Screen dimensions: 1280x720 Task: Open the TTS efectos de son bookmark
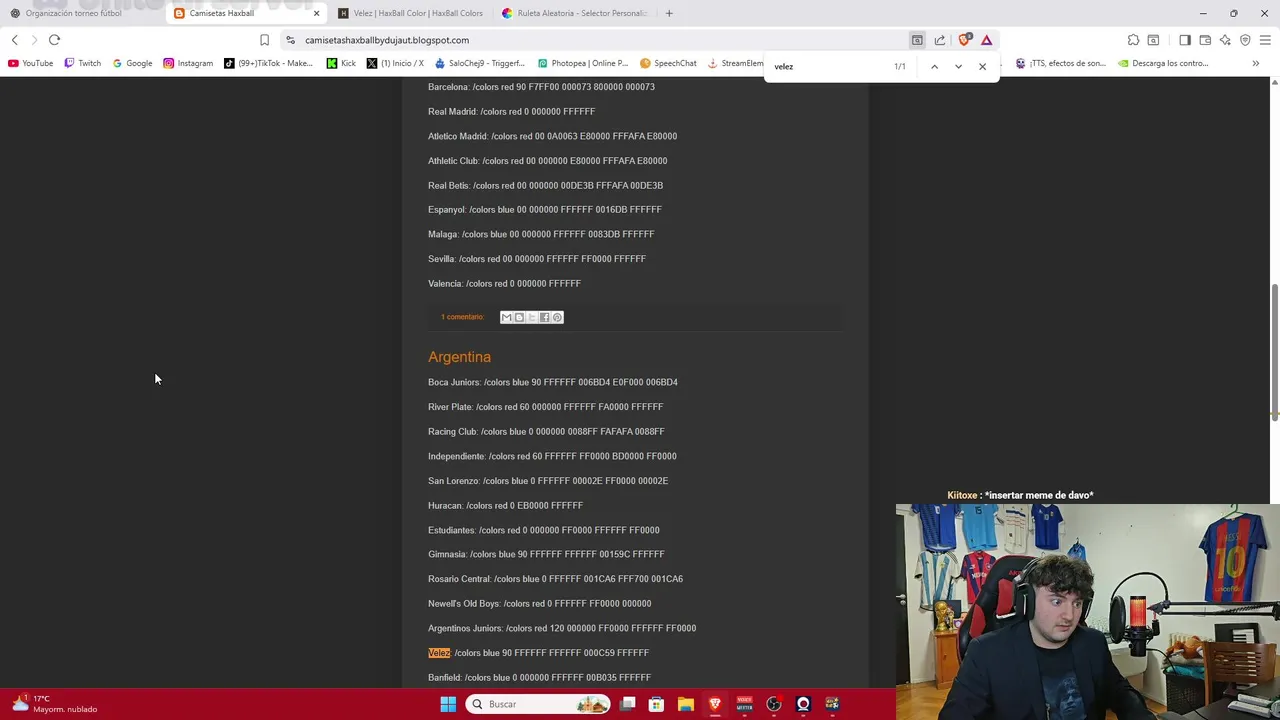[x=1060, y=63]
